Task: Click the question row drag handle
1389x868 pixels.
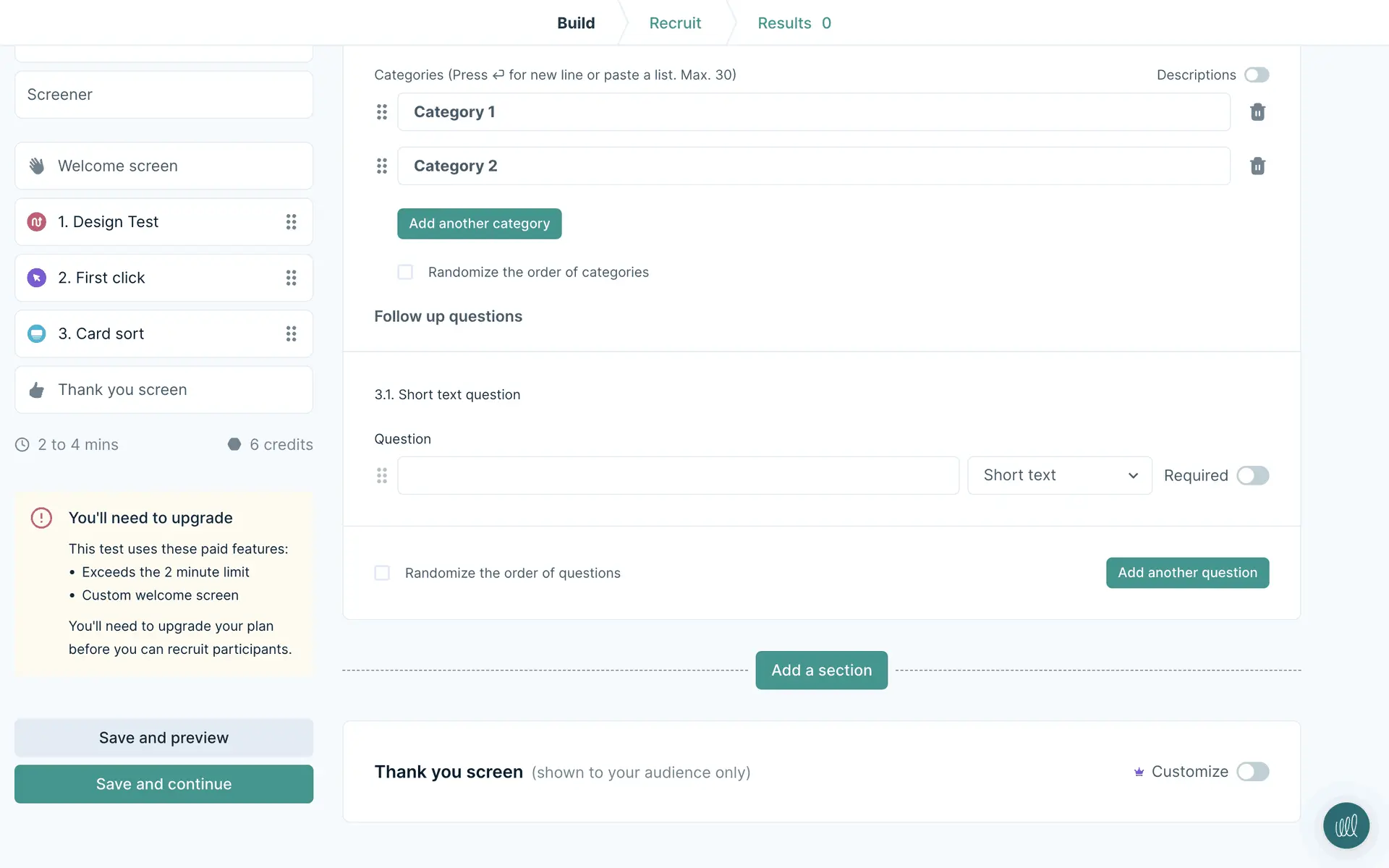Action: [382, 475]
